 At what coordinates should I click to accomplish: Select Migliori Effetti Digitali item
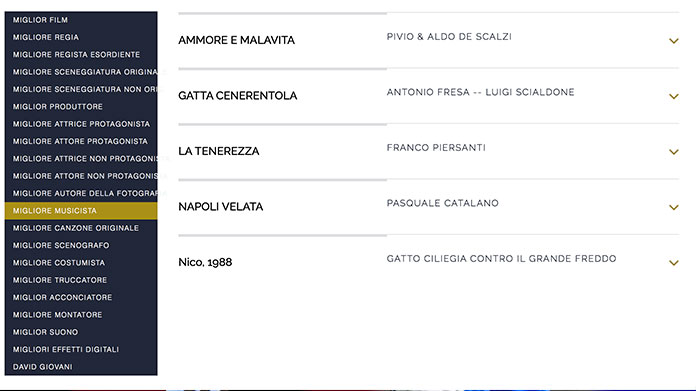click(81, 349)
